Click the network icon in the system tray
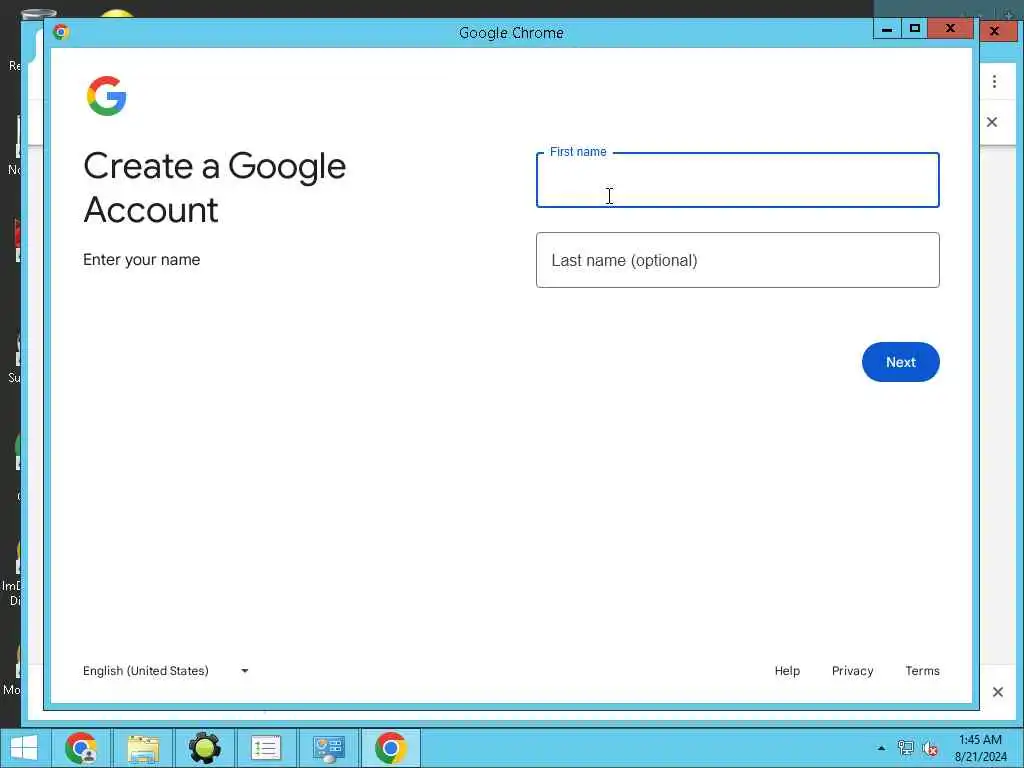 click(906, 748)
